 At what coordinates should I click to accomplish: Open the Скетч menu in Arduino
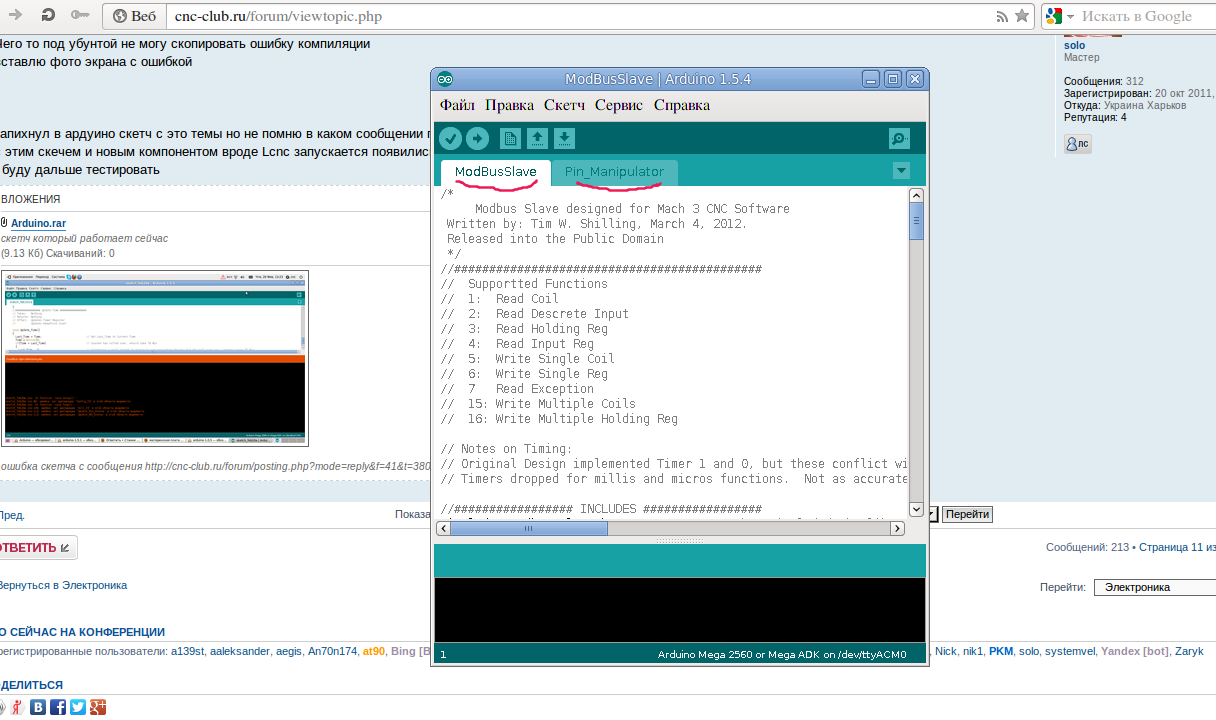565,105
